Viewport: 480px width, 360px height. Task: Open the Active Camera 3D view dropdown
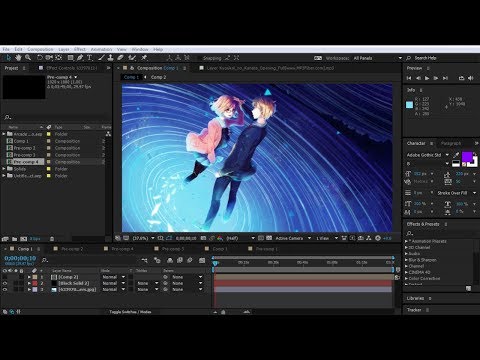pyautogui.click(x=293, y=238)
